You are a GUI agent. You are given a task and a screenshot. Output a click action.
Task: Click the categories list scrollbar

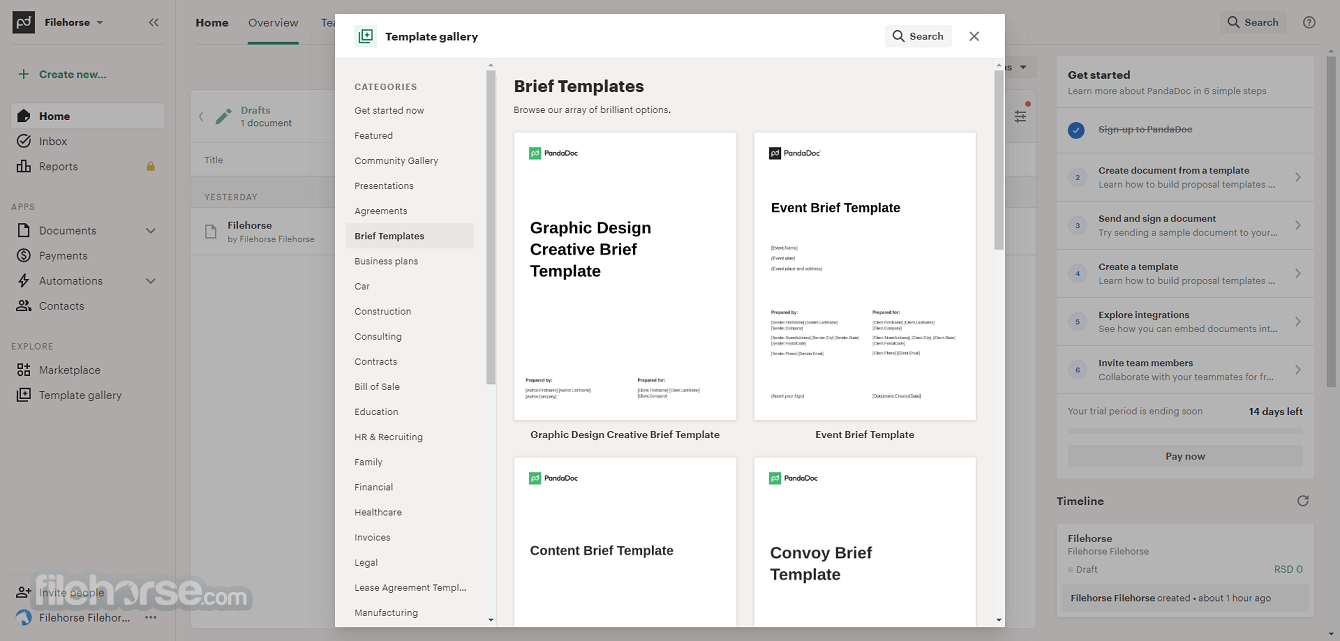pyautogui.click(x=491, y=228)
